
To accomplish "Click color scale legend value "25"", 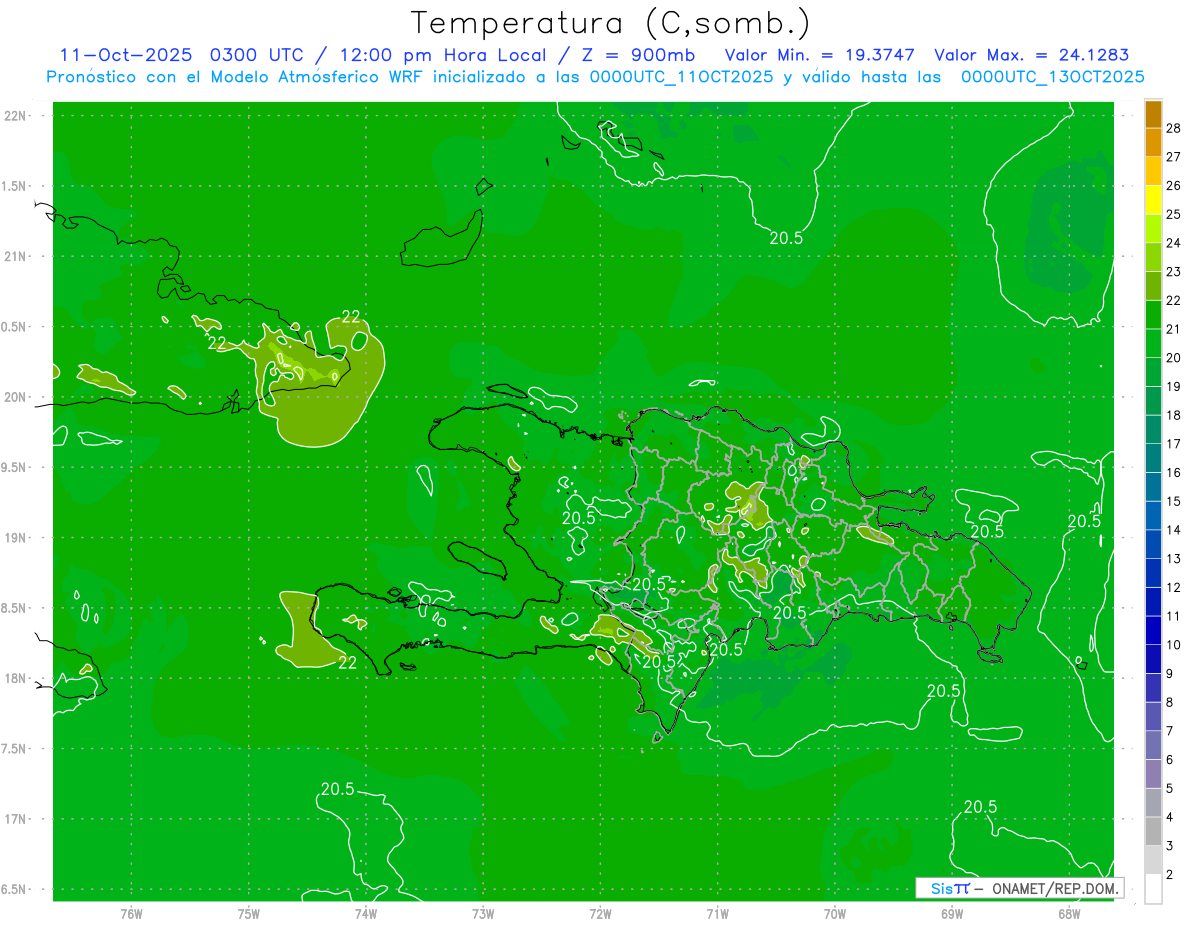I will click(1174, 214).
